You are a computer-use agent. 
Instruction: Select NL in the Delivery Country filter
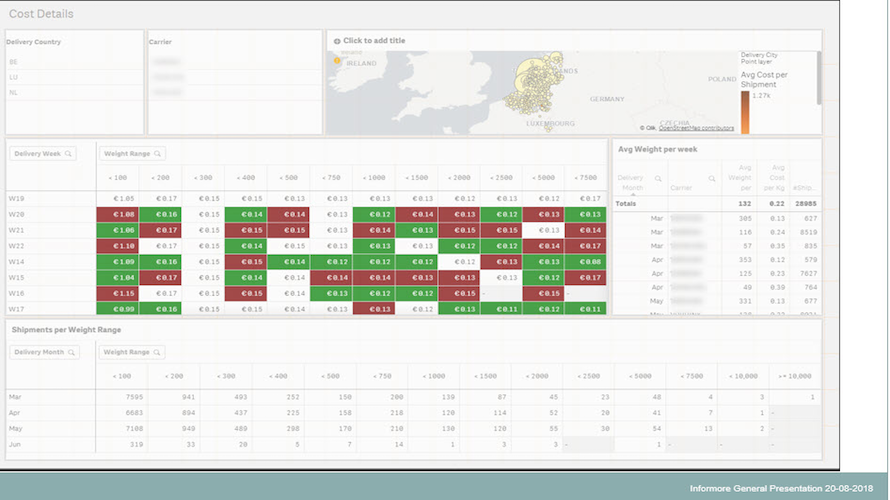point(74,93)
